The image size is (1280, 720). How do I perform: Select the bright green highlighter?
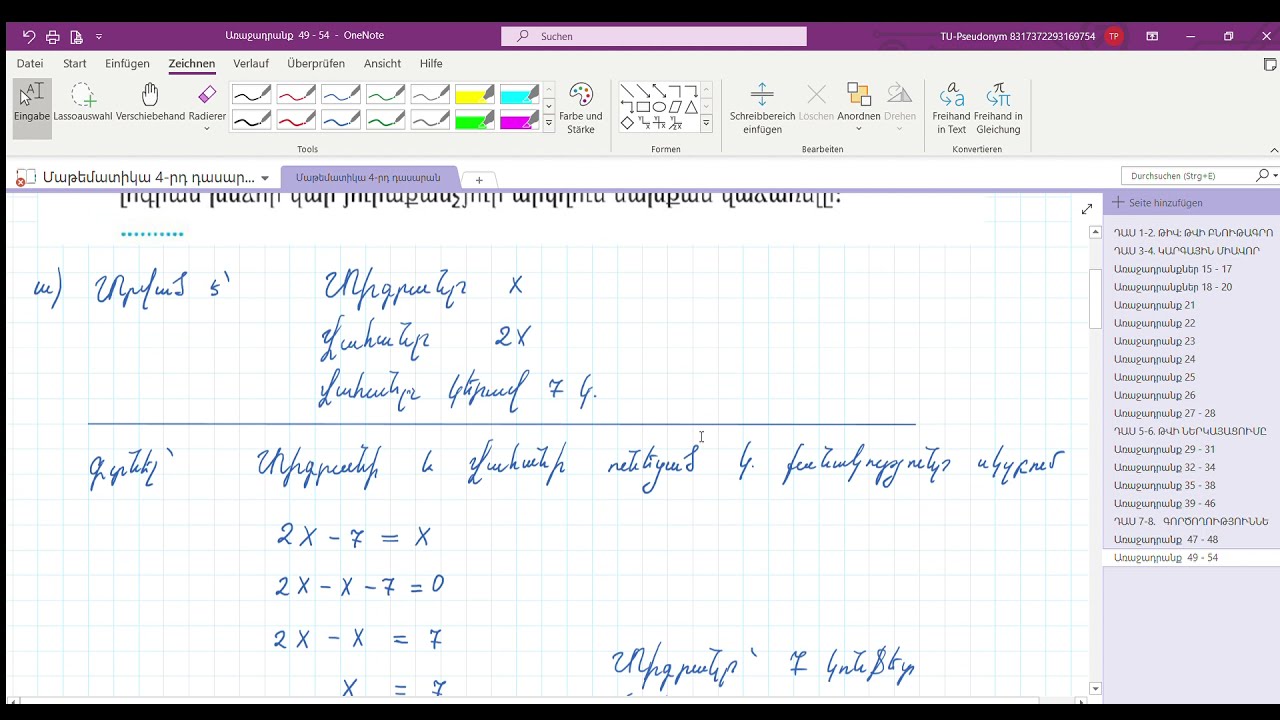(x=475, y=121)
